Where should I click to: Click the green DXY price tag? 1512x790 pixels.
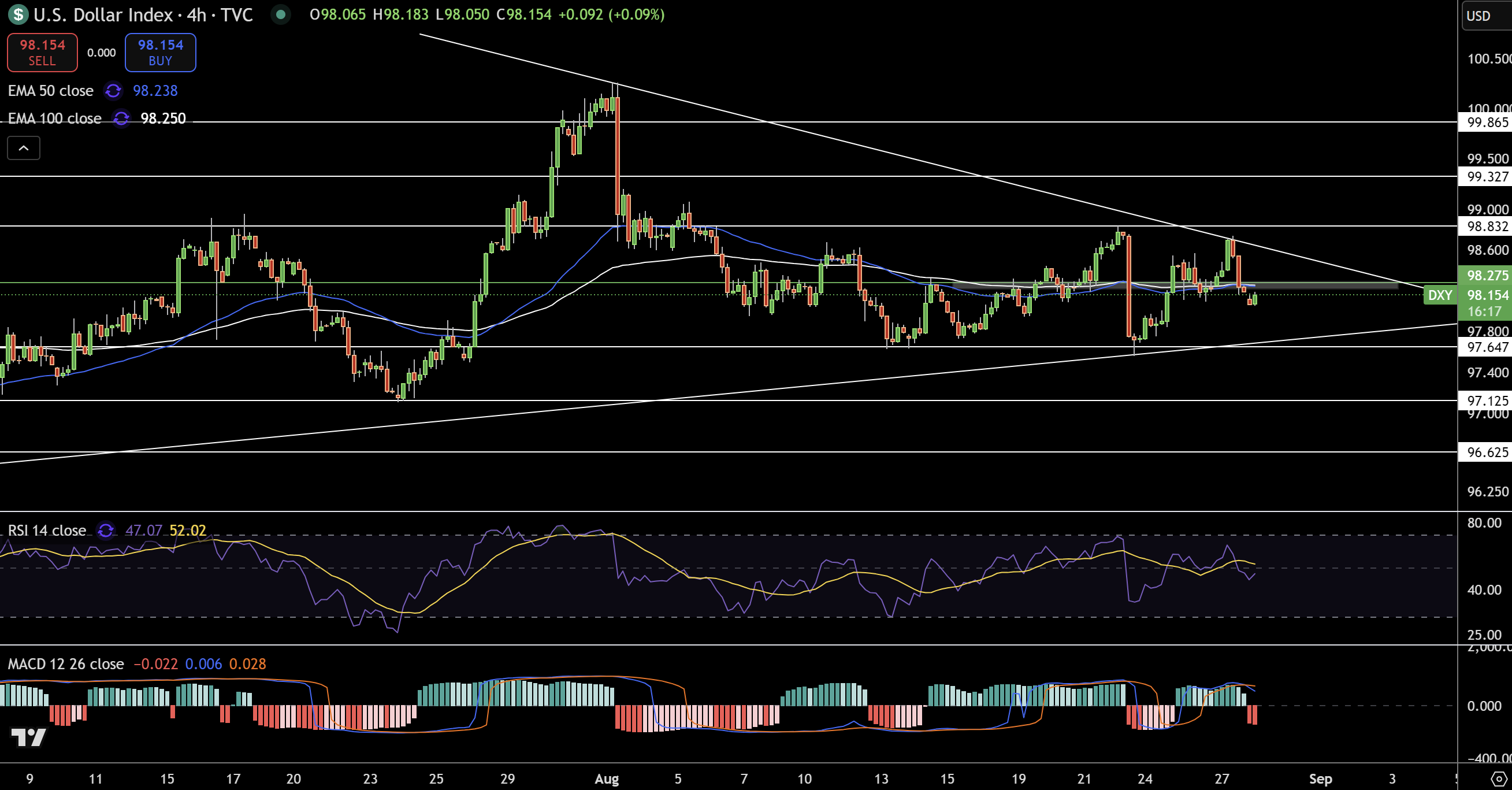tap(1439, 295)
